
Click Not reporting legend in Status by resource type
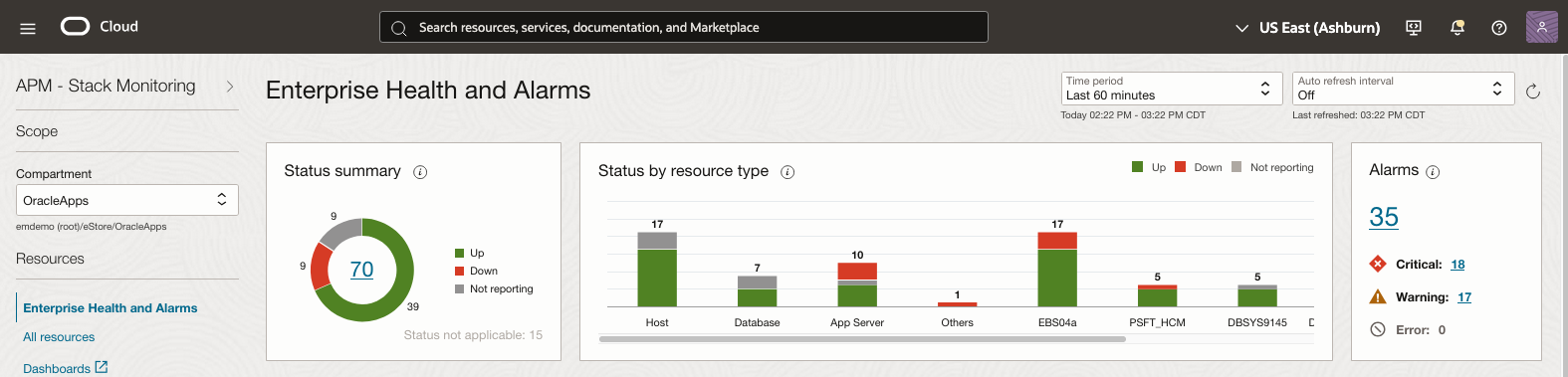click(x=1272, y=167)
